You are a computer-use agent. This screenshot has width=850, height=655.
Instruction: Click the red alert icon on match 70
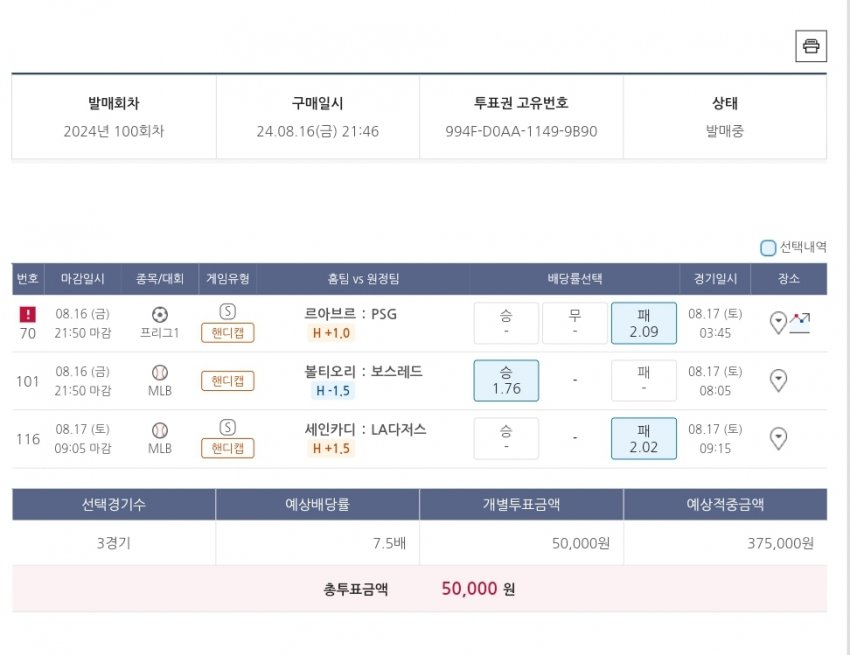(28, 314)
